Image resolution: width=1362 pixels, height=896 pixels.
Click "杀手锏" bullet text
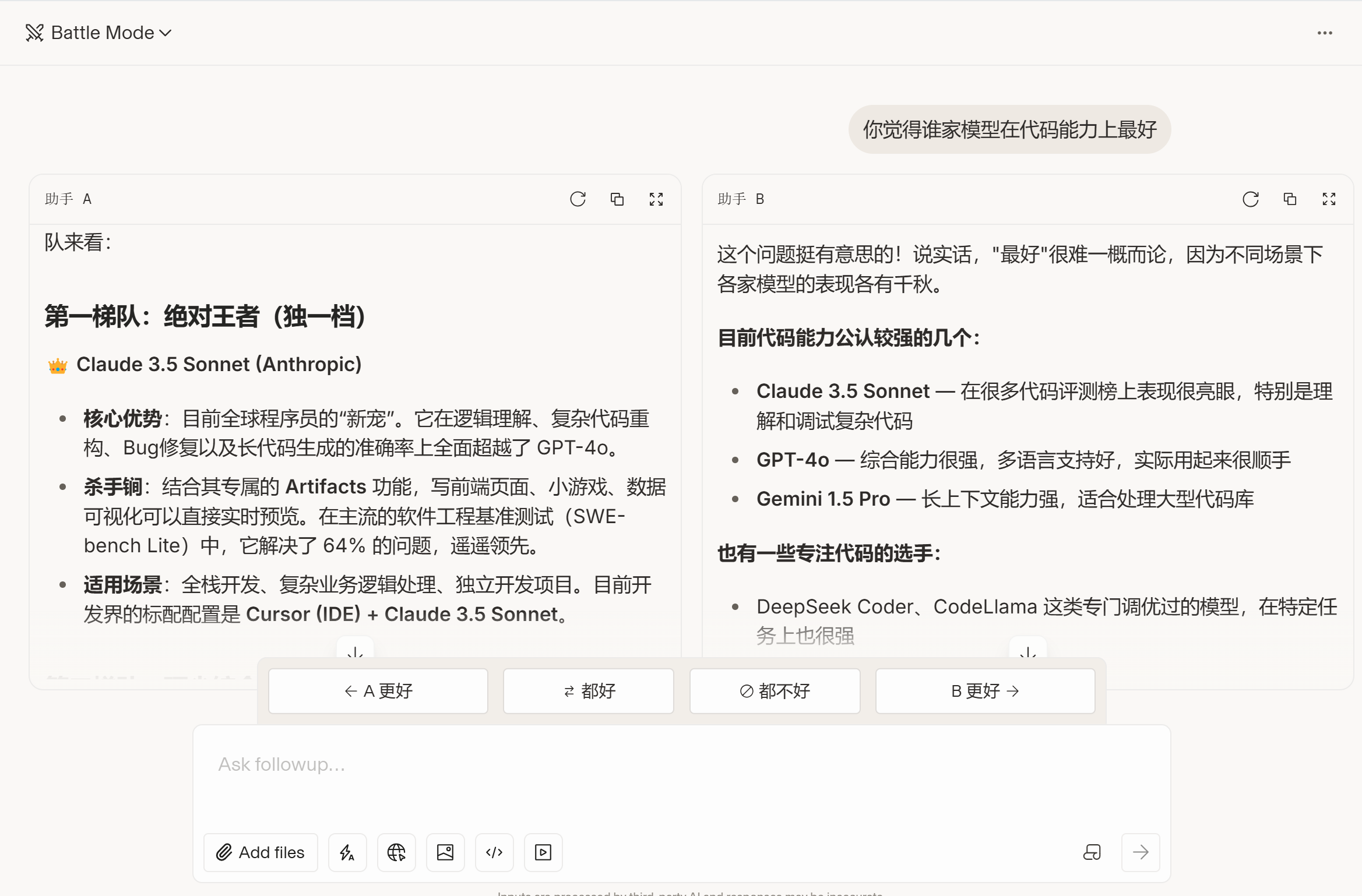click(x=113, y=486)
